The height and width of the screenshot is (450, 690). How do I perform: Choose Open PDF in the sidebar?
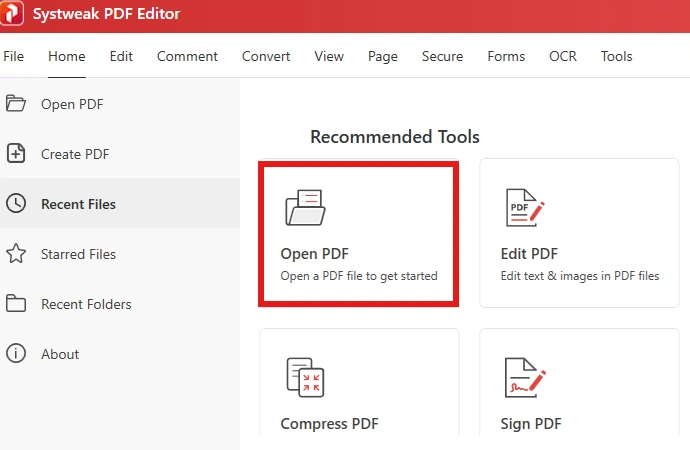tap(120, 104)
